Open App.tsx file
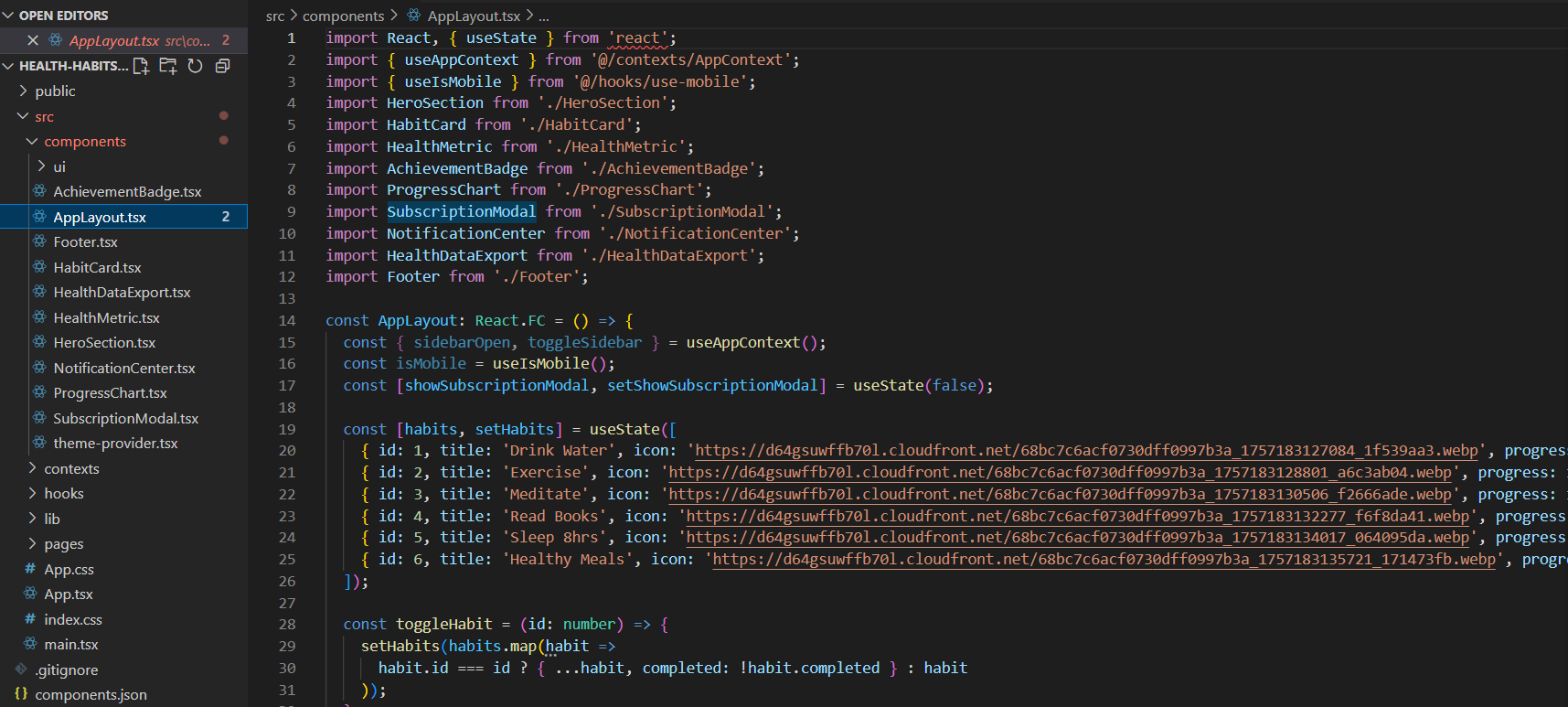 pyautogui.click(x=69, y=594)
